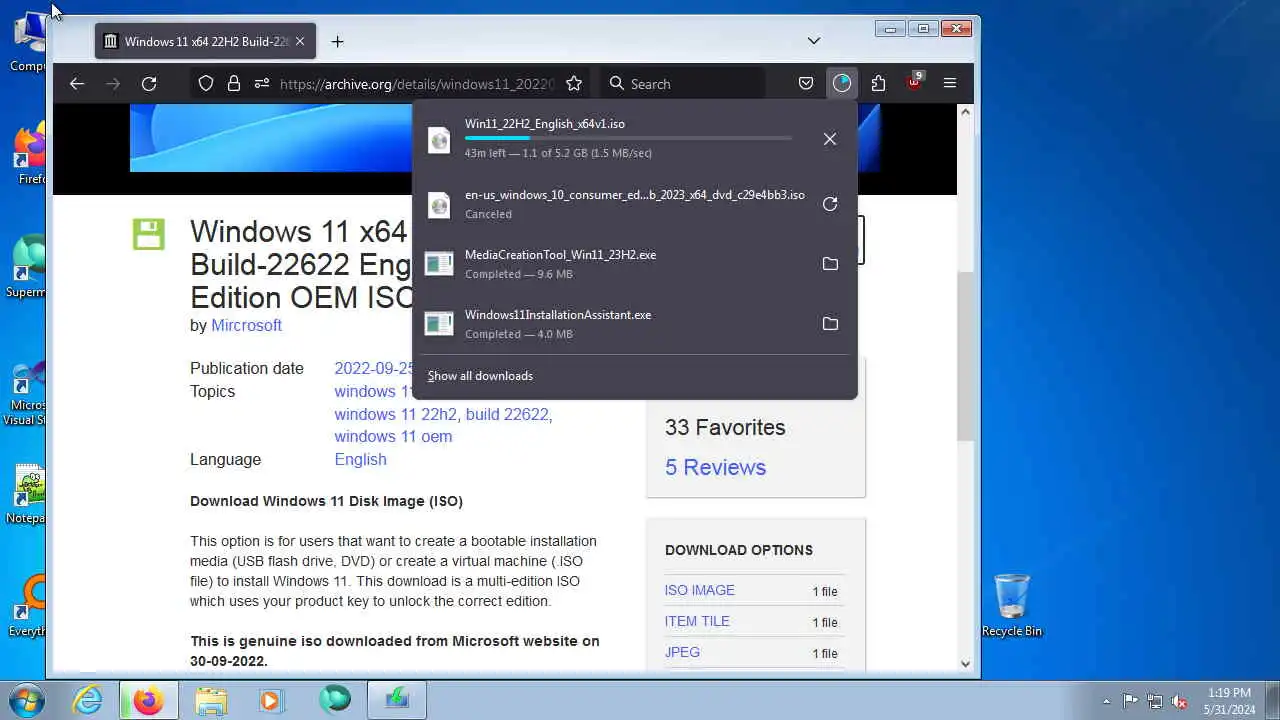Reload the archive.org page
Screen dimensions: 1280x720
click(x=149, y=84)
